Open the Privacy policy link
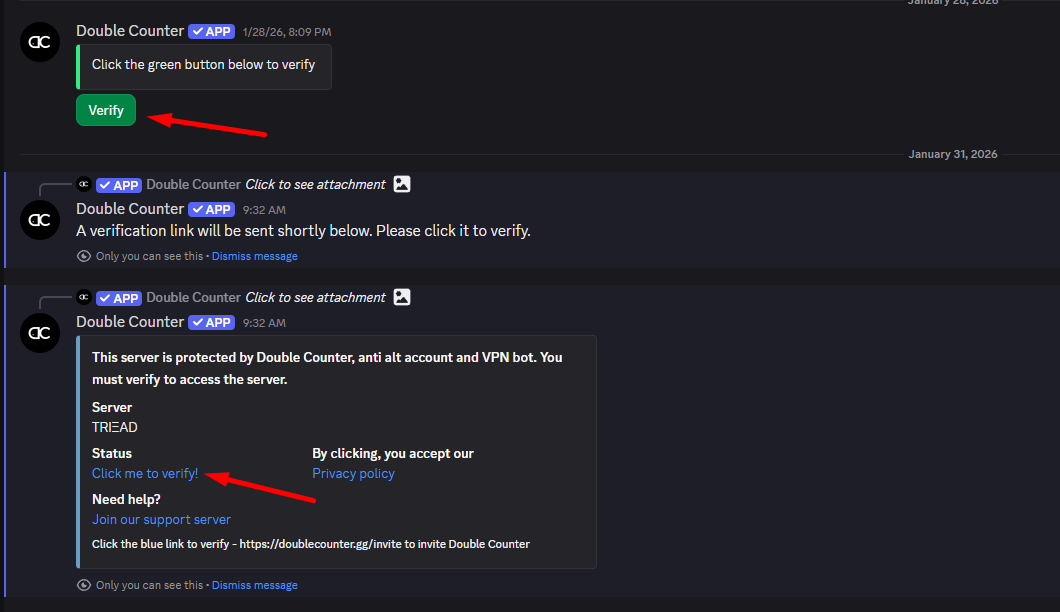1060x612 pixels. [x=353, y=473]
